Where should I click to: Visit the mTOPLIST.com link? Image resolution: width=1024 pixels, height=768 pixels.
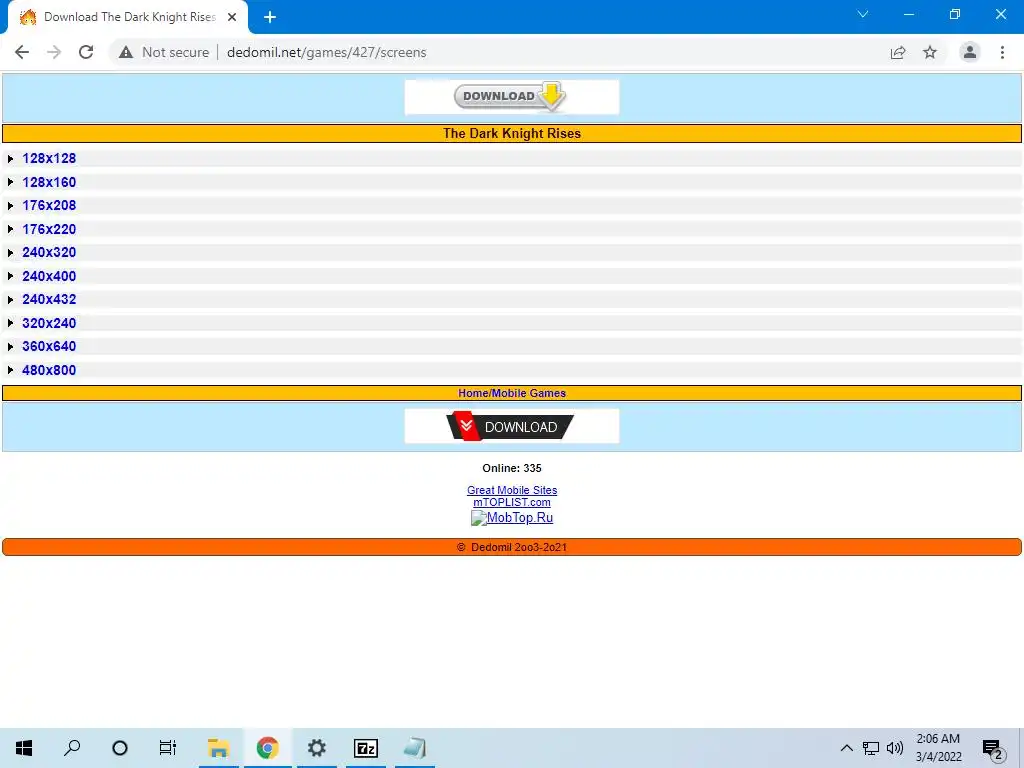pyautogui.click(x=512, y=502)
